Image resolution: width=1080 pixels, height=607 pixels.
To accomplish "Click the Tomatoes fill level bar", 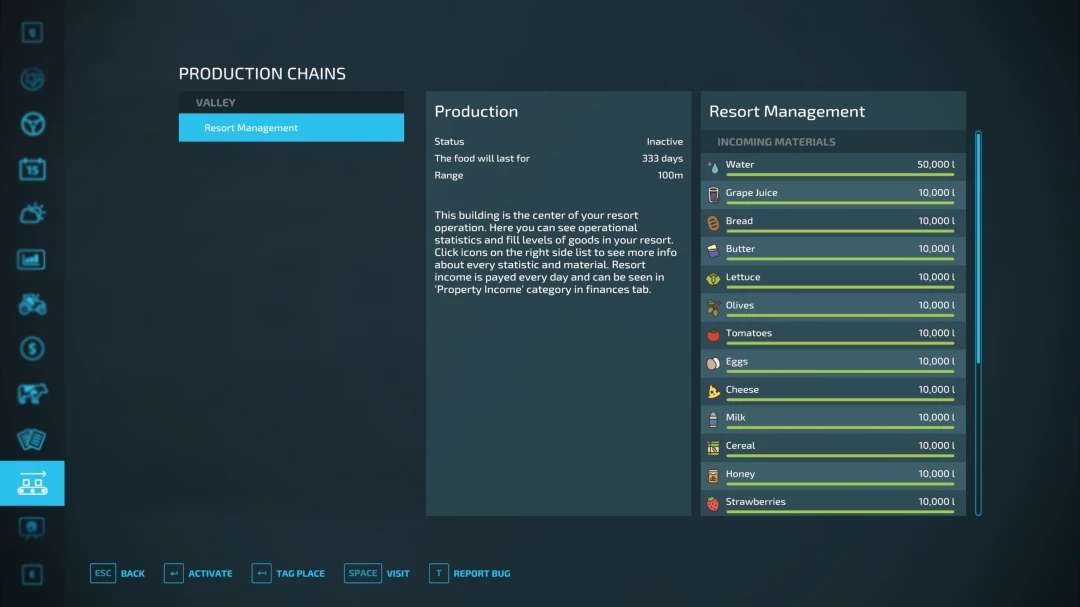I will [839, 343].
